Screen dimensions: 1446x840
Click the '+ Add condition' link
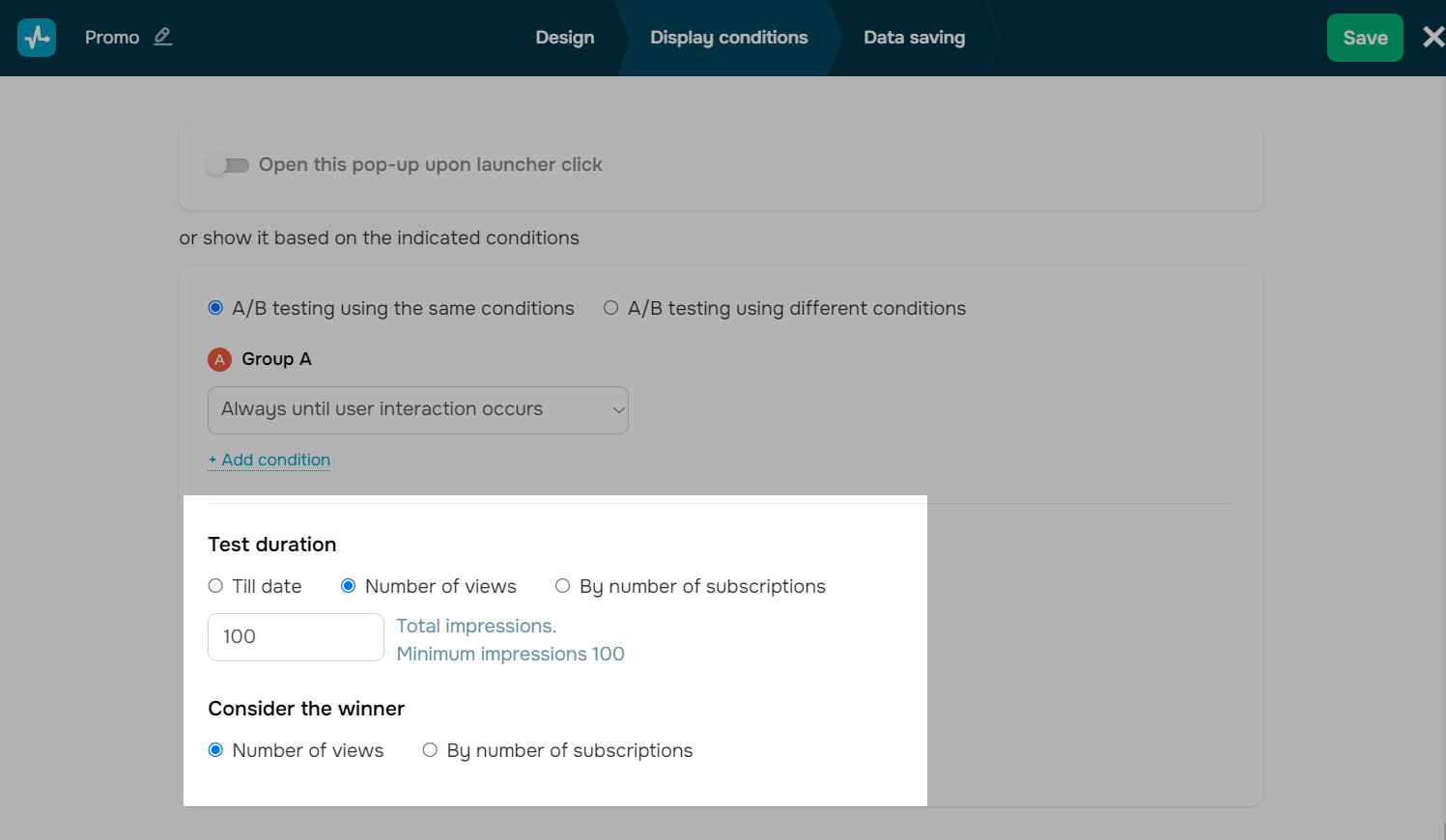click(x=269, y=460)
